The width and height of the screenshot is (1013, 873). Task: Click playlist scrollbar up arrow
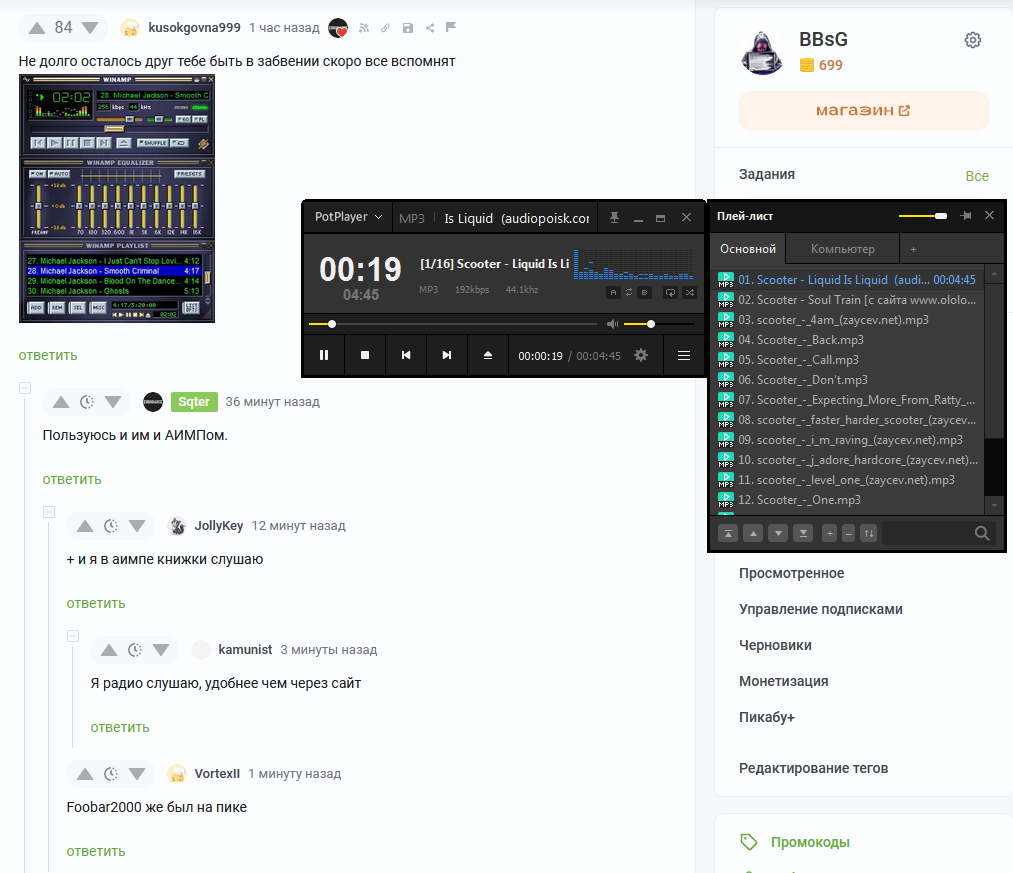[994, 274]
